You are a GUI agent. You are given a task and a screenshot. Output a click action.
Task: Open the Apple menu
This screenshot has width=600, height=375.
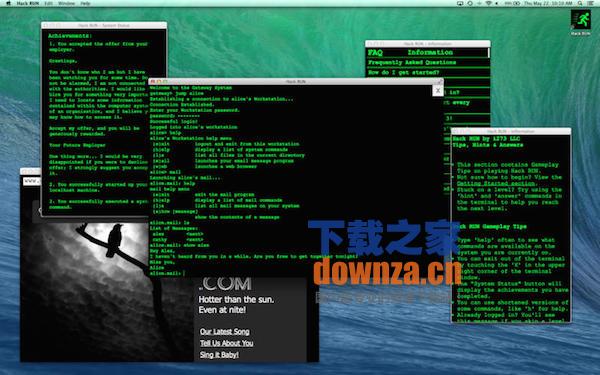click(8, 3)
